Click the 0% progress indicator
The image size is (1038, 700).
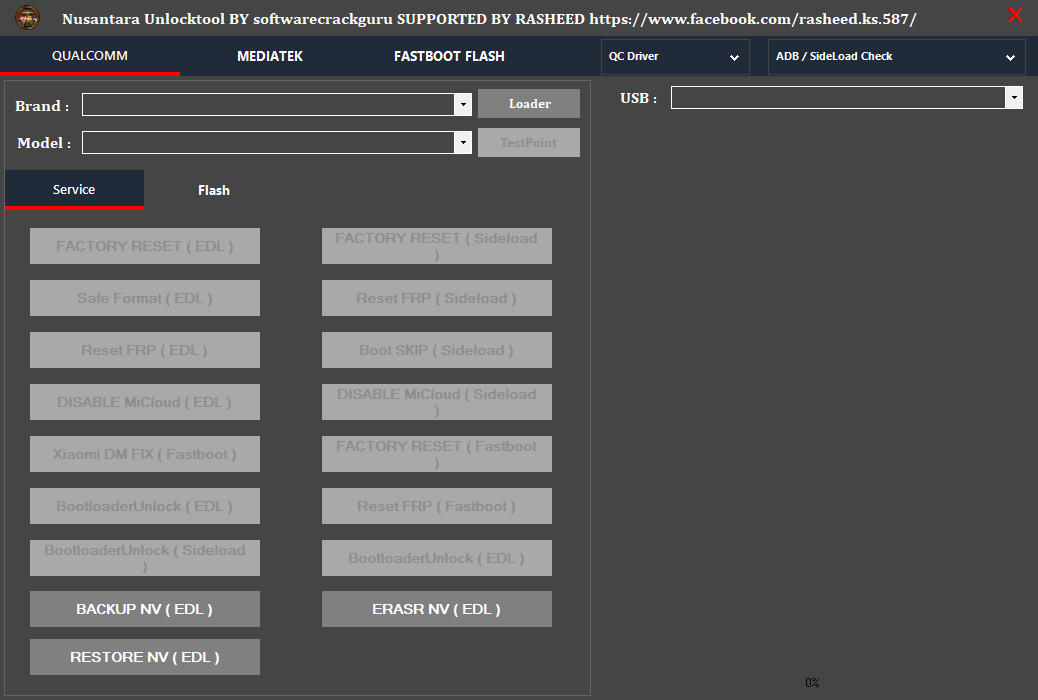(x=811, y=682)
